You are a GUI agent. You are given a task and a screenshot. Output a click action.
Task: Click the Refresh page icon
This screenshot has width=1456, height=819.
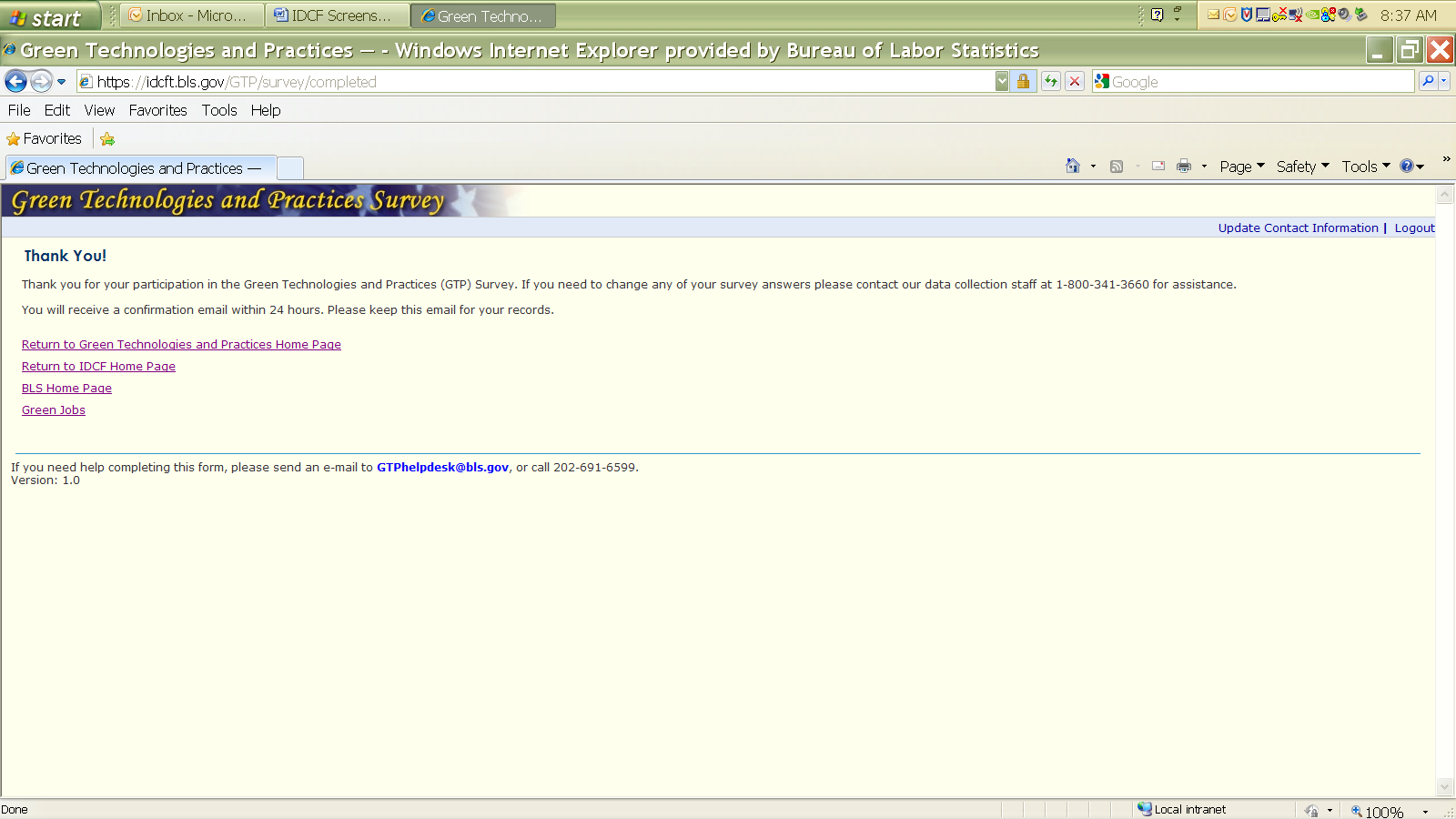(x=1051, y=82)
